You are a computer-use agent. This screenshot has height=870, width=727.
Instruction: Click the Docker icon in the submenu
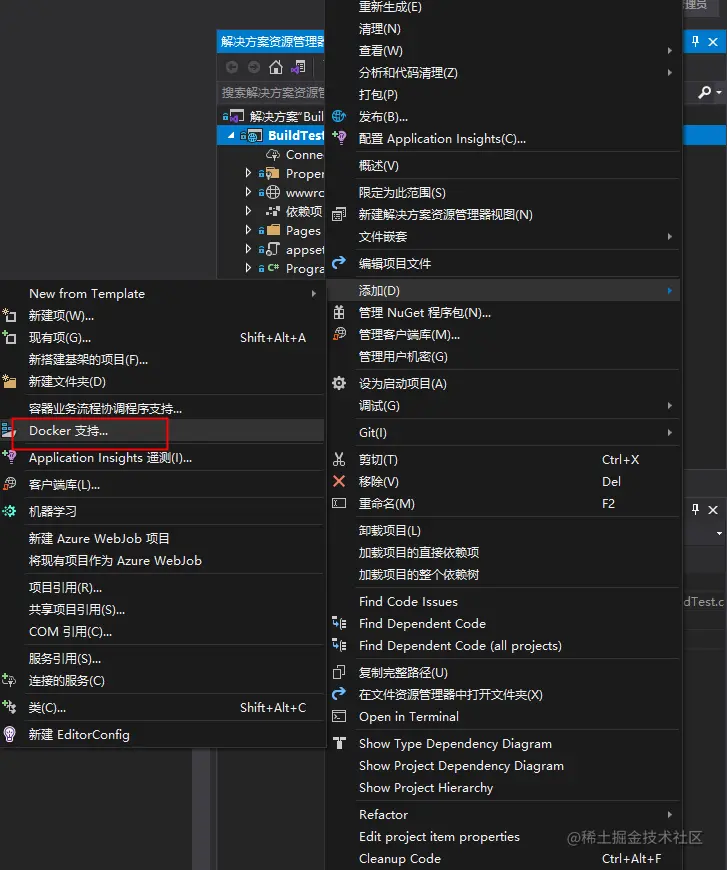click(8, 431)
